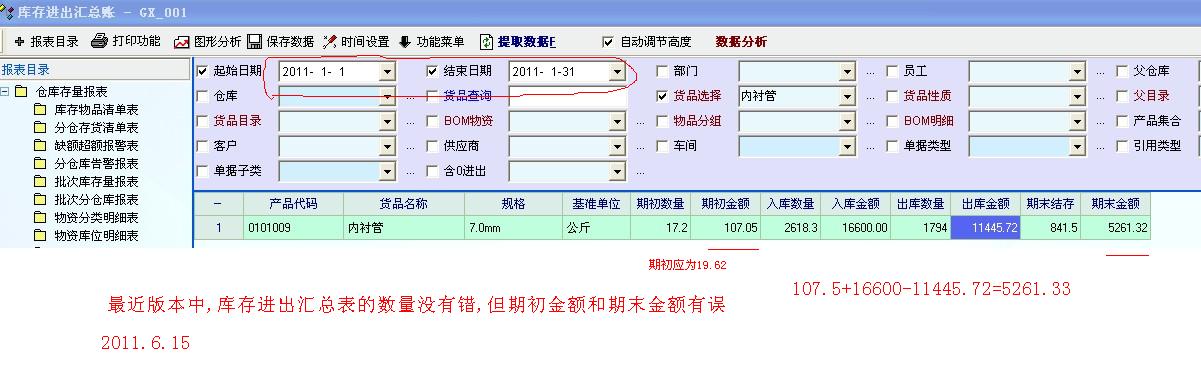Click the ellipsis button beside 仓库 dropdown
Screen dimensions: 1201x381
click(x=410, y=98)
